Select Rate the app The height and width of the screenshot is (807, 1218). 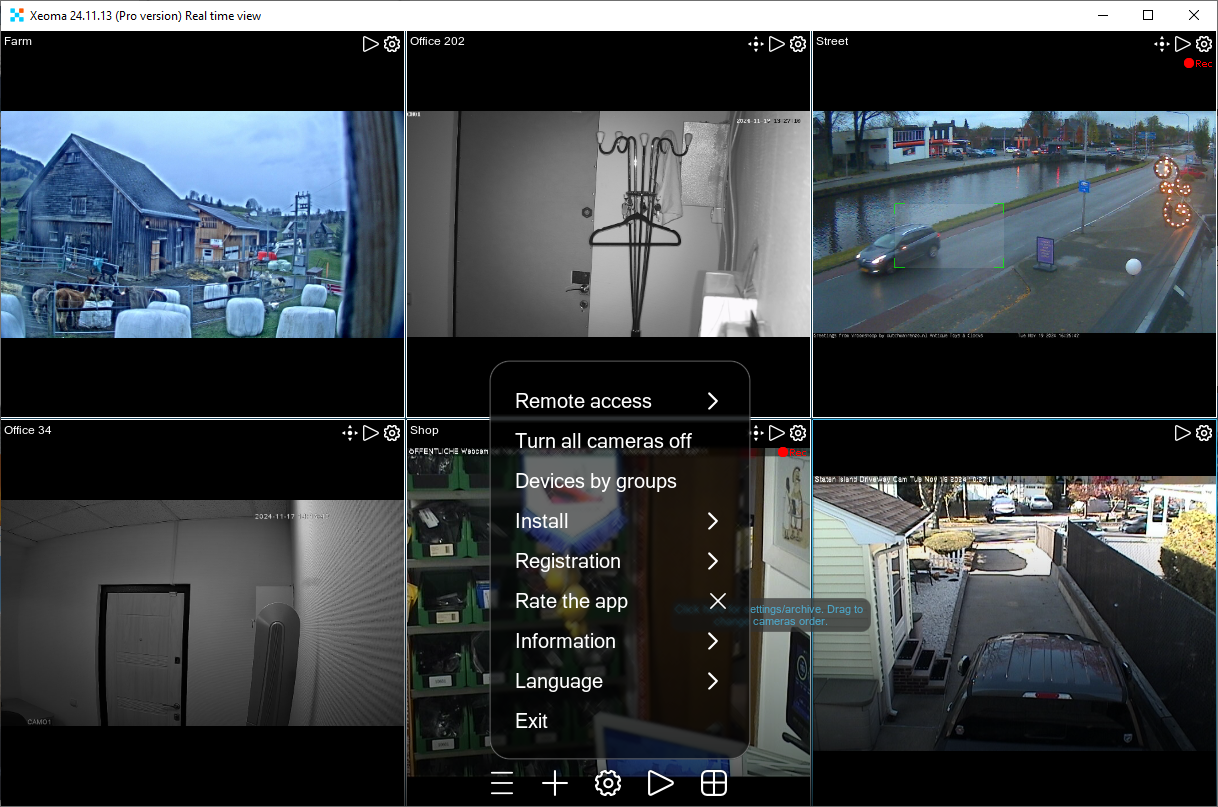[571, 601]
